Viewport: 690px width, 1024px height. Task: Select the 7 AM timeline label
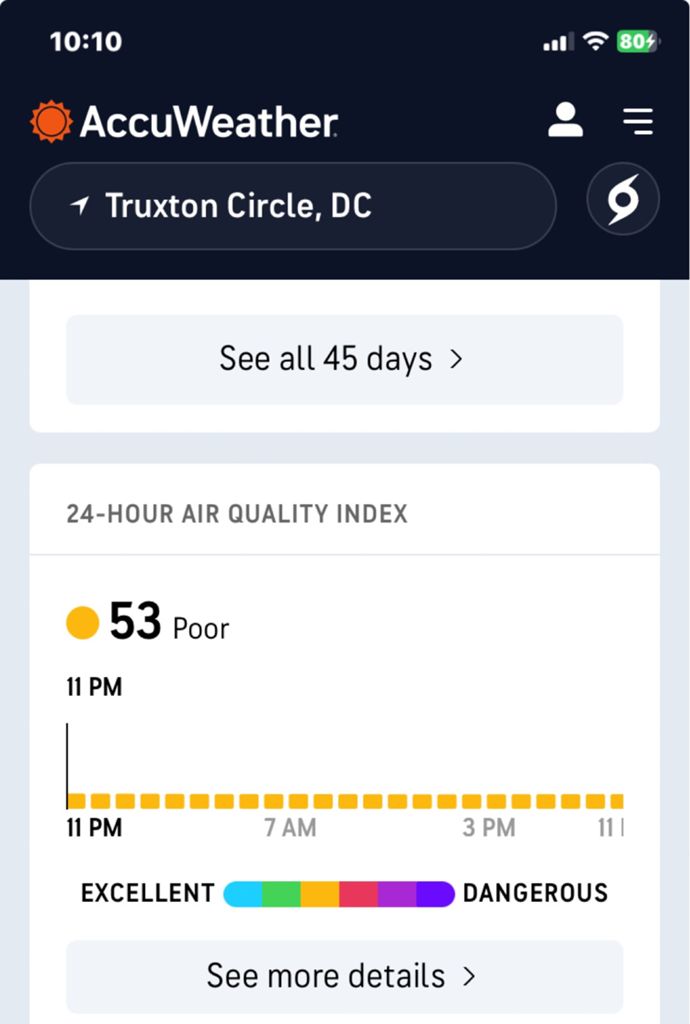pyautogui.click(x=290, y=828)
